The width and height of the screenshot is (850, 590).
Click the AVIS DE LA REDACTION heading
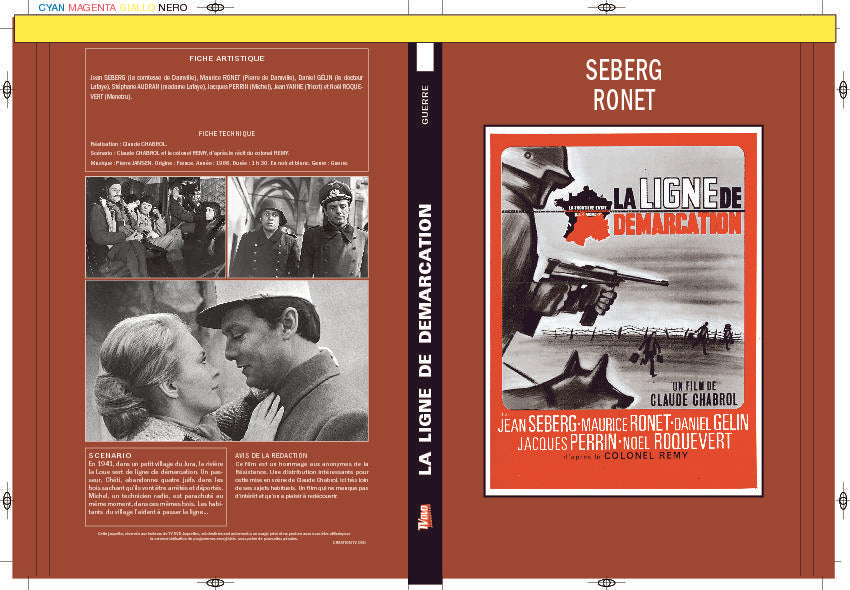tap(271, 456)
